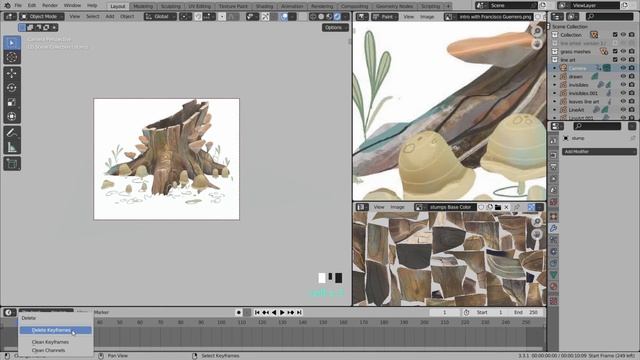Open image file browser for stumps Base Color
The image size is (640, 360).
pyautogui.click(x=498, y=207)
